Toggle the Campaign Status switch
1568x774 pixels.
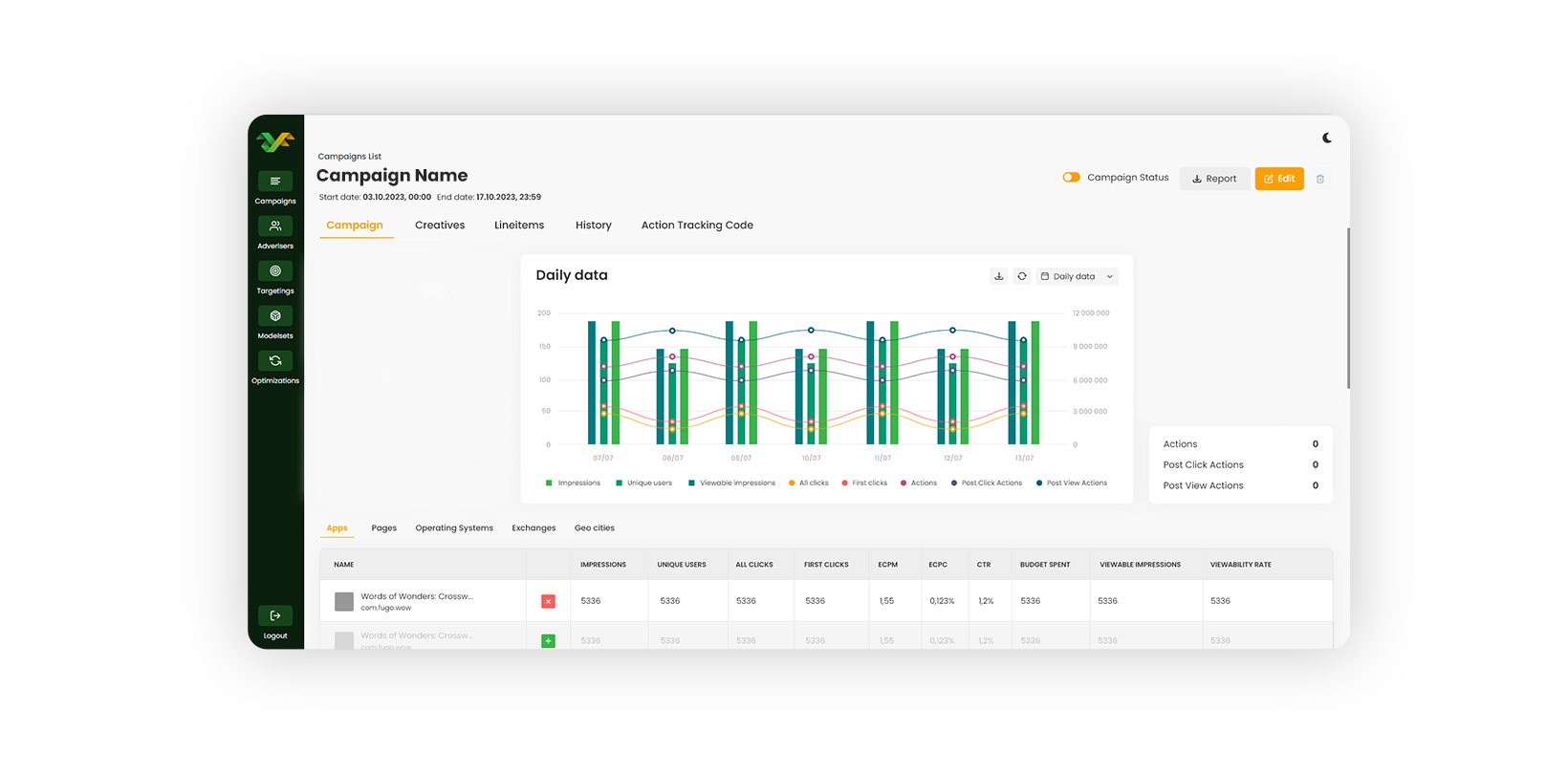point(1071,178)
